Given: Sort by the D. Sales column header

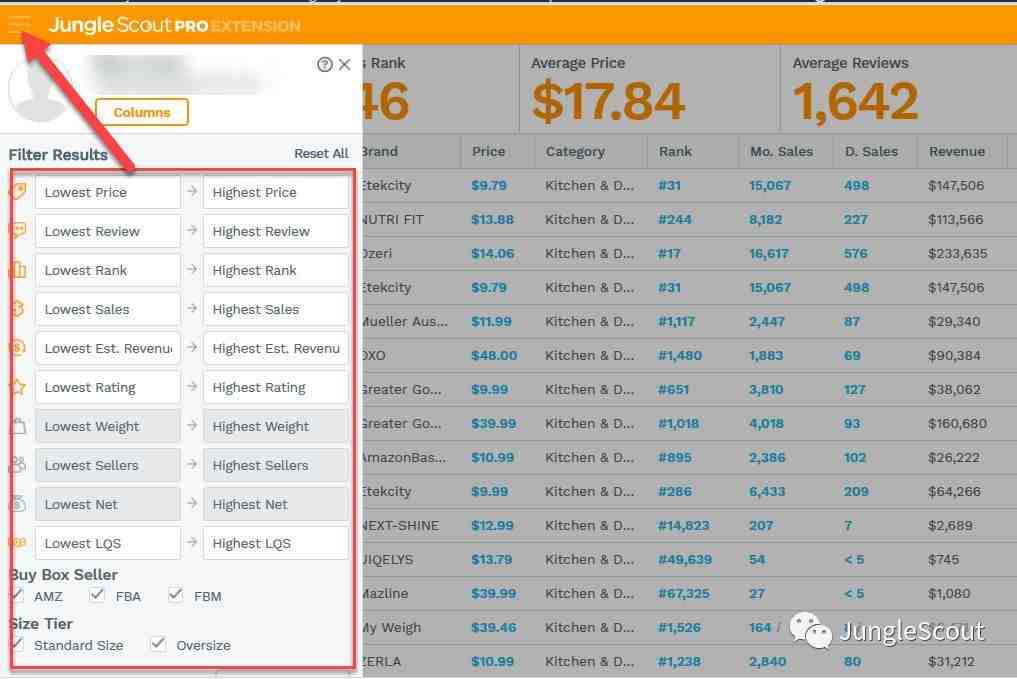Looking at the screenshot, I should pyautogui.click(x=871, y=151).
